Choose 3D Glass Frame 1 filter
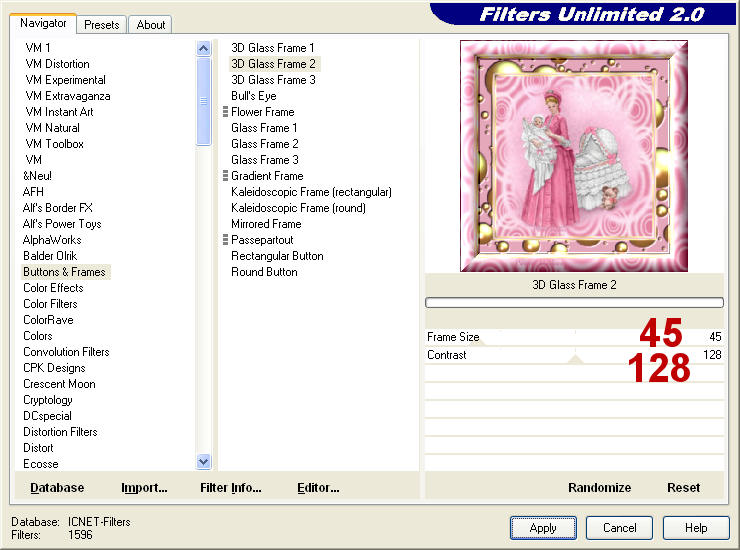The image size is (740, 550). coord(272,48)
